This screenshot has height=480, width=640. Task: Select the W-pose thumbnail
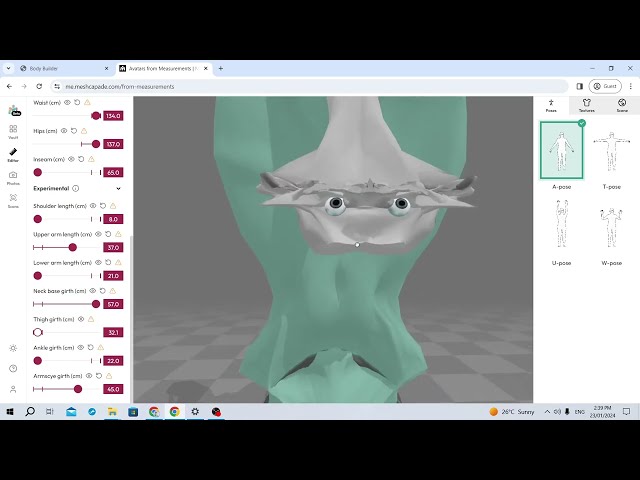pyautogui.click(x=611, y=227)
